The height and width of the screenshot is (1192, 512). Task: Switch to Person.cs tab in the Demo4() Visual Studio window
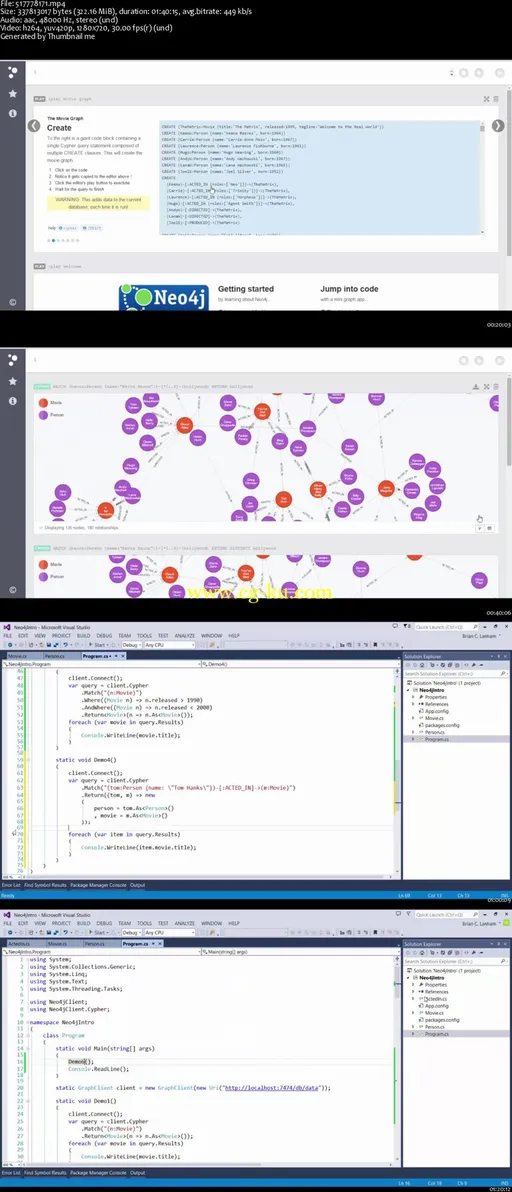(54, 655)
